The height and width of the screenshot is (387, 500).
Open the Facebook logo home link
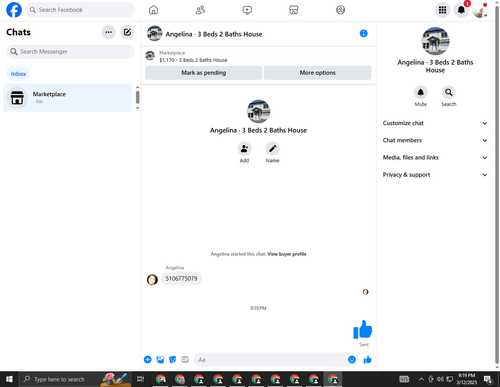pos(14,10)
